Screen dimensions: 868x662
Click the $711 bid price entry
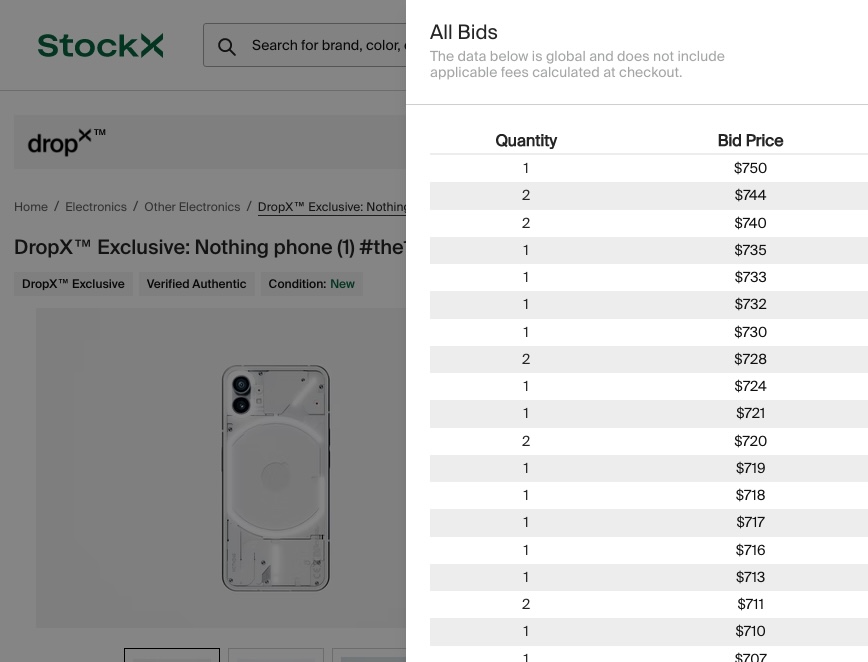750,604
